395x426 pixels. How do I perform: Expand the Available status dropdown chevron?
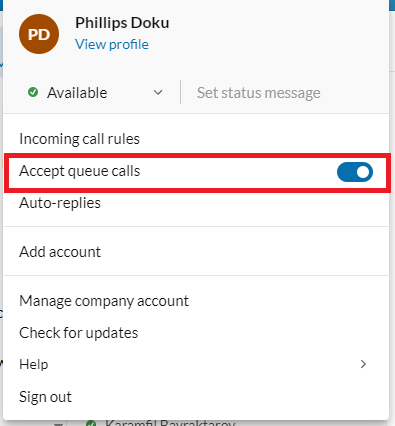[158, 92]
